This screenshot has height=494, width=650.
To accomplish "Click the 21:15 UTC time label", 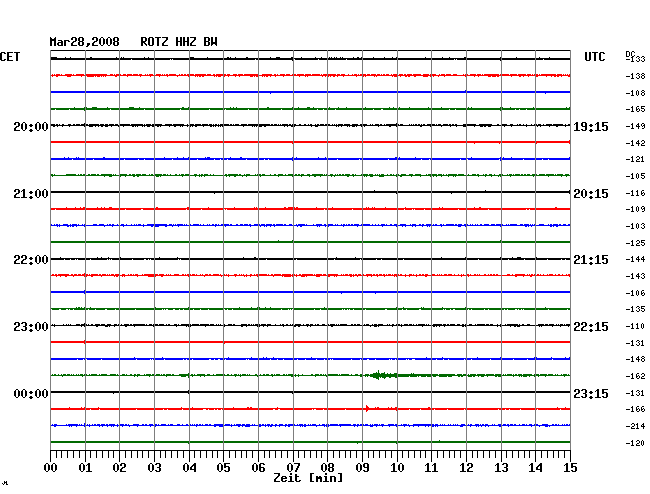I will tap(591, 260).
